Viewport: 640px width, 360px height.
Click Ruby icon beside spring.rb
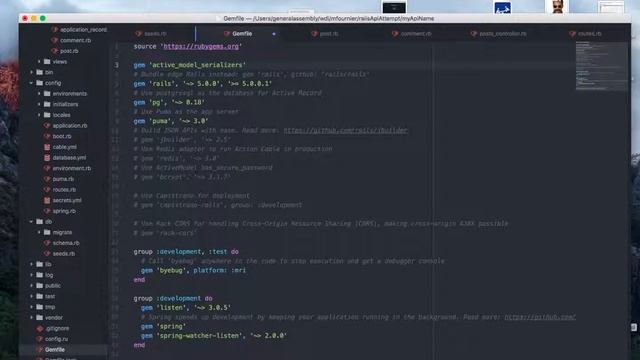click(47, 211)
